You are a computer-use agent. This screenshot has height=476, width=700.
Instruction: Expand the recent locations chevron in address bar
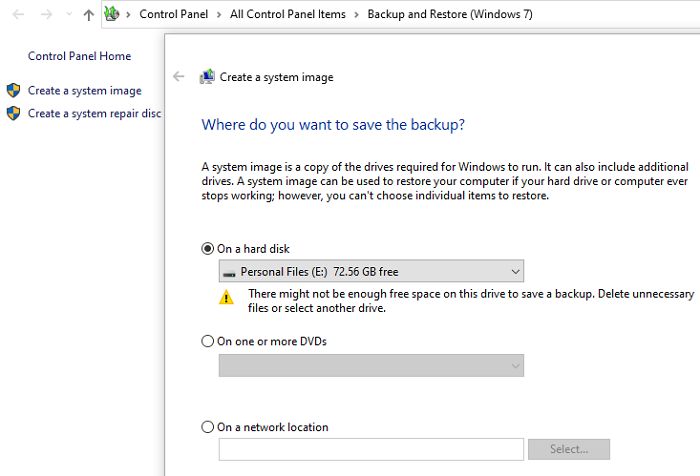coord(68,15)
